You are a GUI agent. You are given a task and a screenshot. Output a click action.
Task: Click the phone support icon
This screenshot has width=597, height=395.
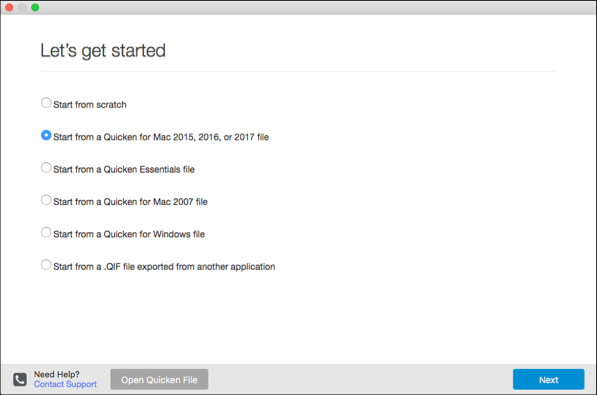coord(20,379)
